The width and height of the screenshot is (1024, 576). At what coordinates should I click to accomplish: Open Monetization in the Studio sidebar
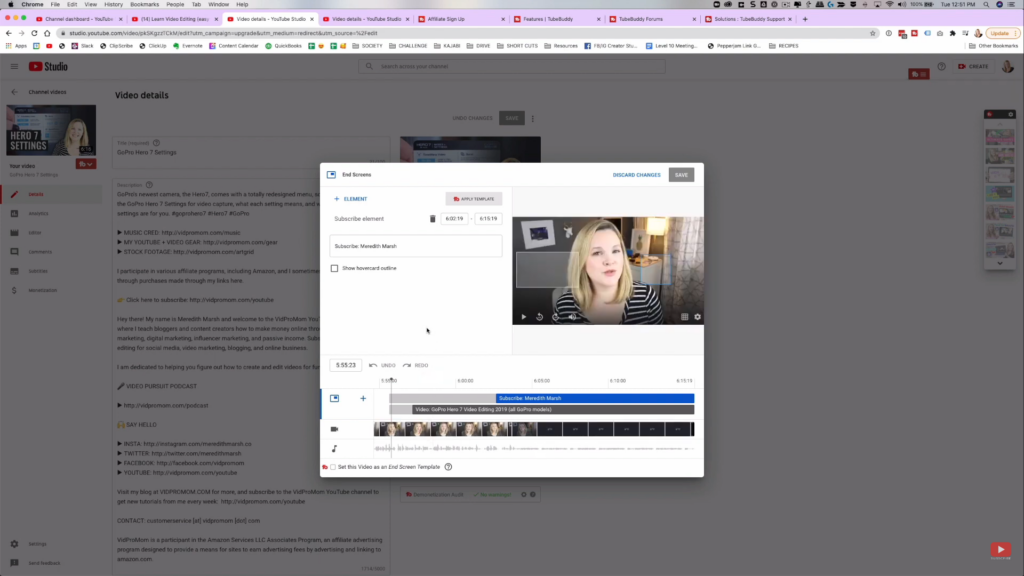51,290
